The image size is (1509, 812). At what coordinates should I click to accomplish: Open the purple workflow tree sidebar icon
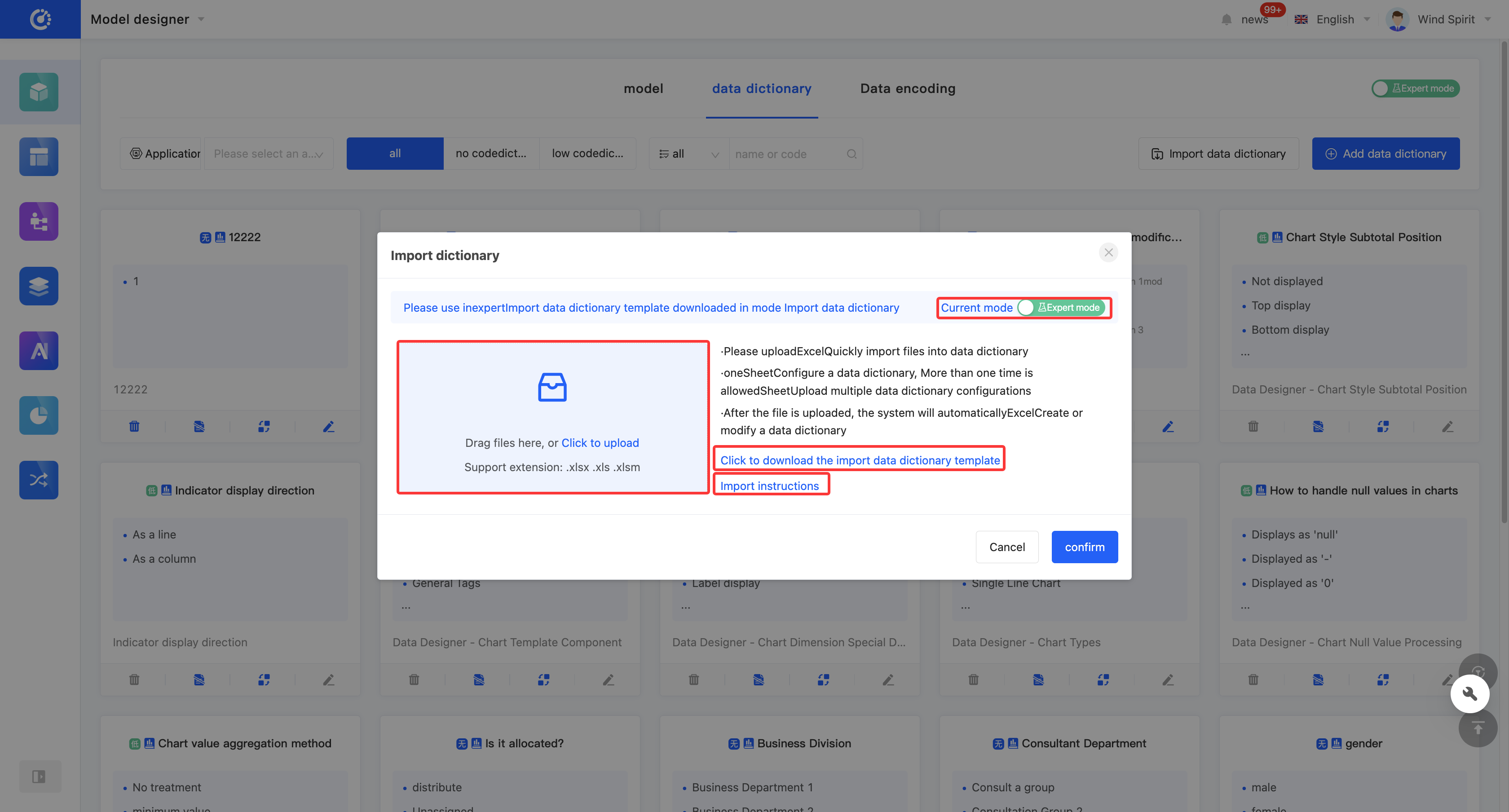point(39,221)
